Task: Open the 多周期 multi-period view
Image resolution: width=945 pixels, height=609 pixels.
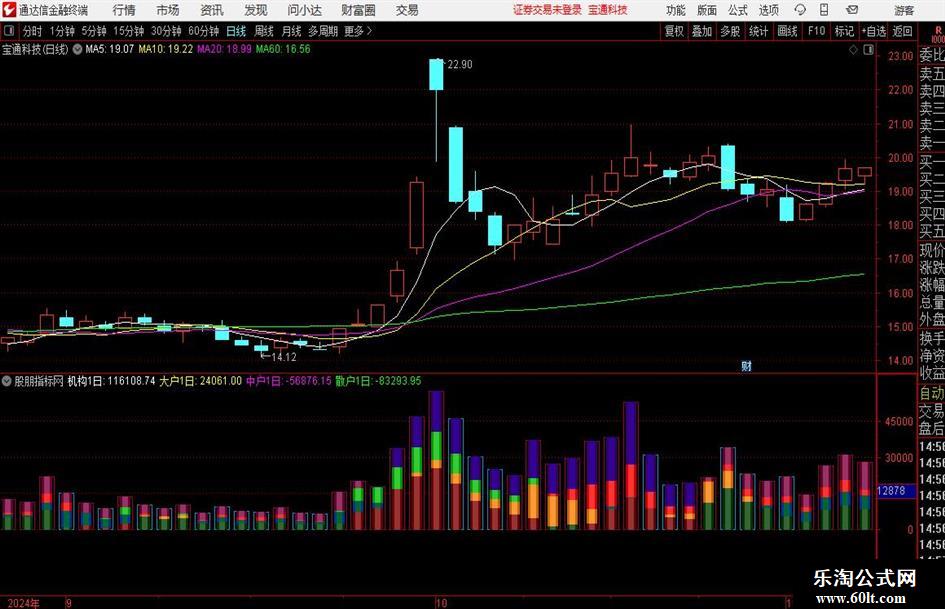Action: [322, 31]
